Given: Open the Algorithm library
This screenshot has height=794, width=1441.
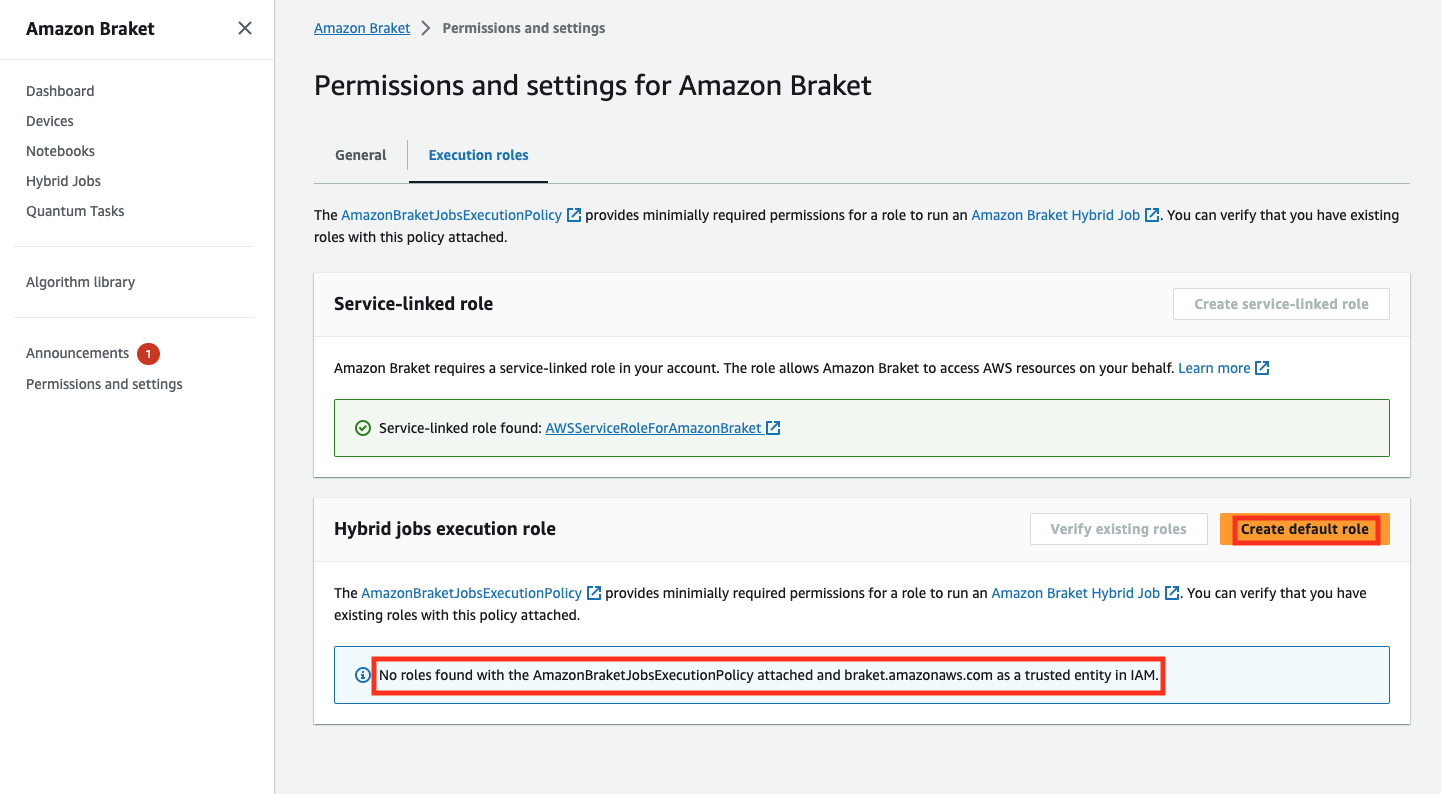Looking at the screenshot, I should pyautogui.click(x=80, y=282).
